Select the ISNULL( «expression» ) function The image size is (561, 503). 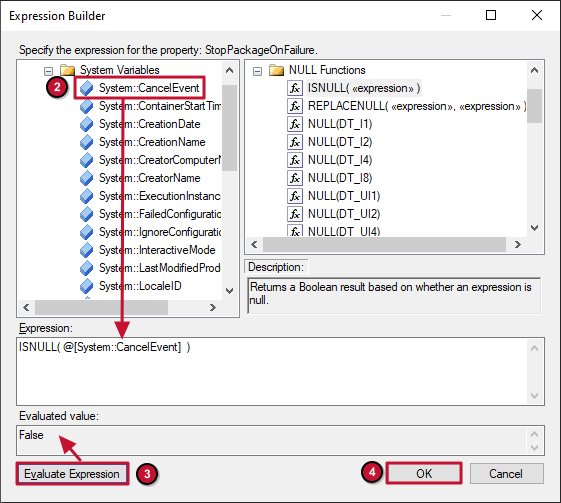point(364,88)
